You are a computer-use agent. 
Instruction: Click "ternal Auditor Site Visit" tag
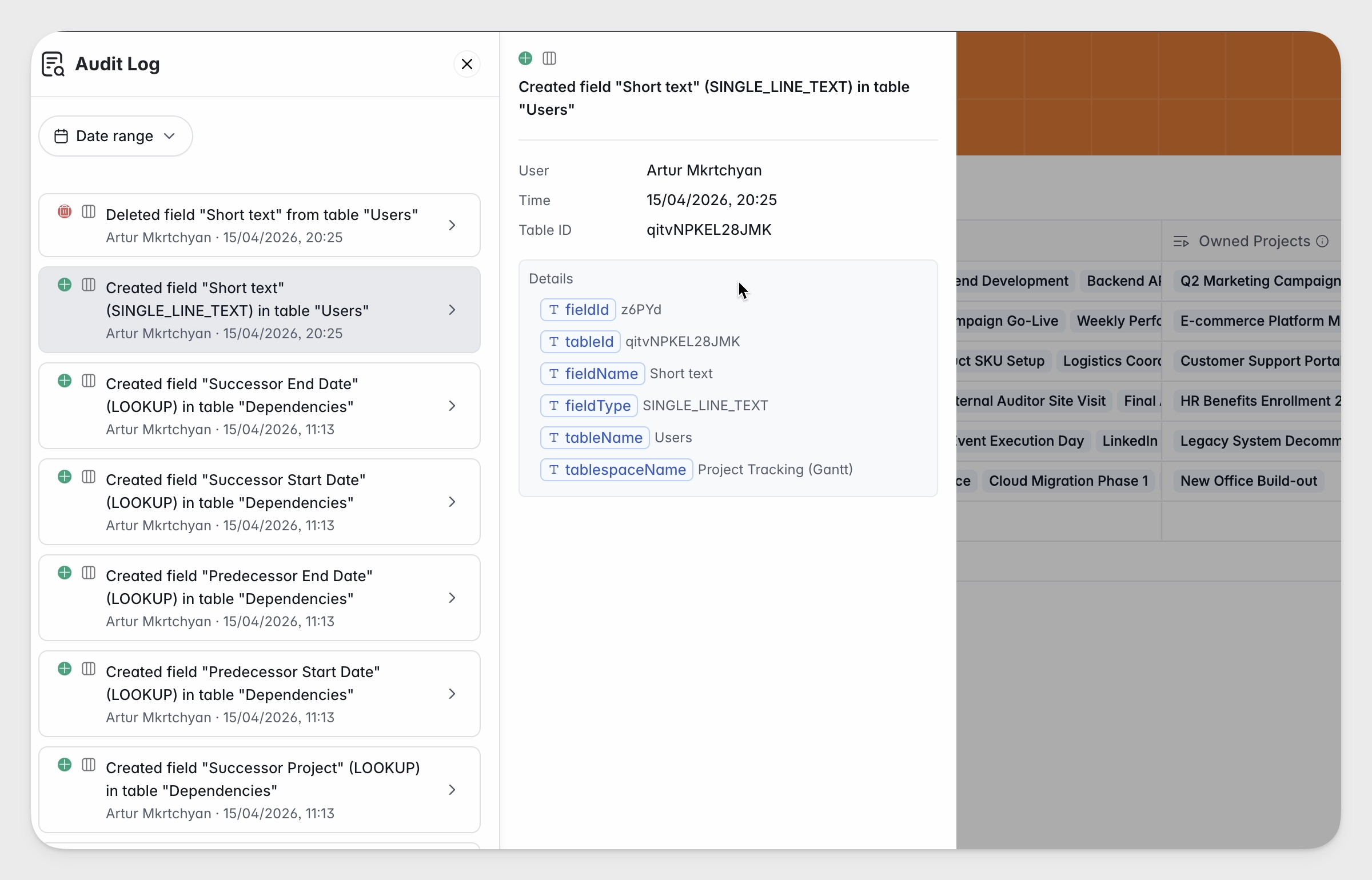[1034, 401]
